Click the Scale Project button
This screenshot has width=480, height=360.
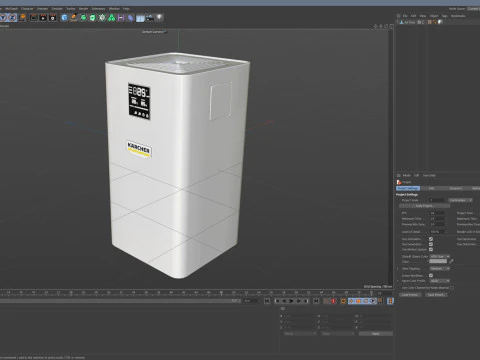[424, 206]
